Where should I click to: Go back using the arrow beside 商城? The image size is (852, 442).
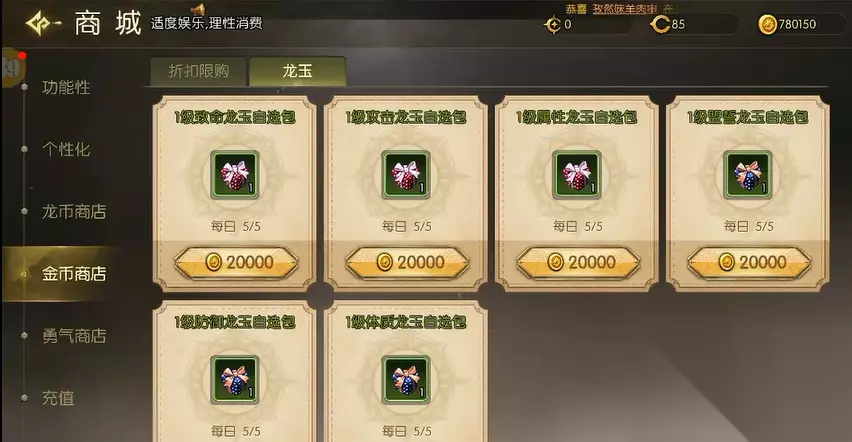coord(42,23)
